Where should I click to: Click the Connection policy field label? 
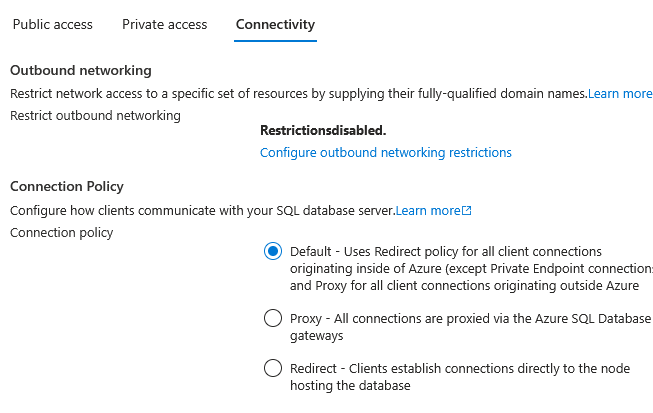61,233
